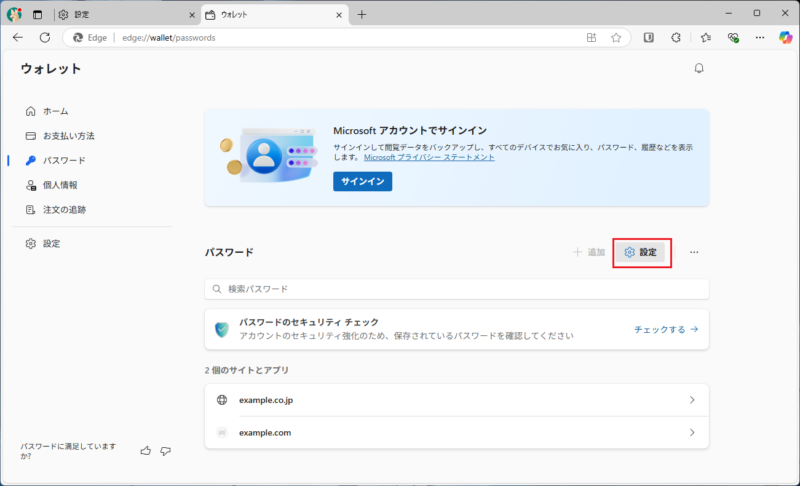Expand example.co.jp entry chevron

click(692, 400)
